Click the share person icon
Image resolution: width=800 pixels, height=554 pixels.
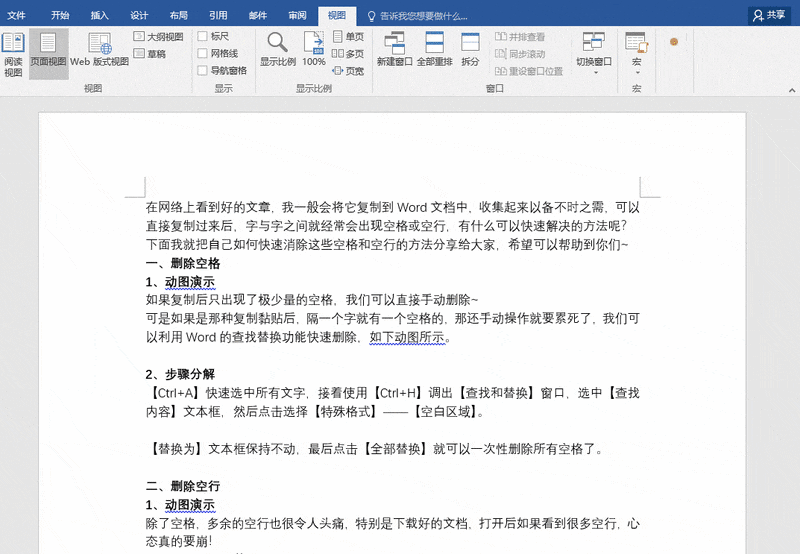(758, 16)
